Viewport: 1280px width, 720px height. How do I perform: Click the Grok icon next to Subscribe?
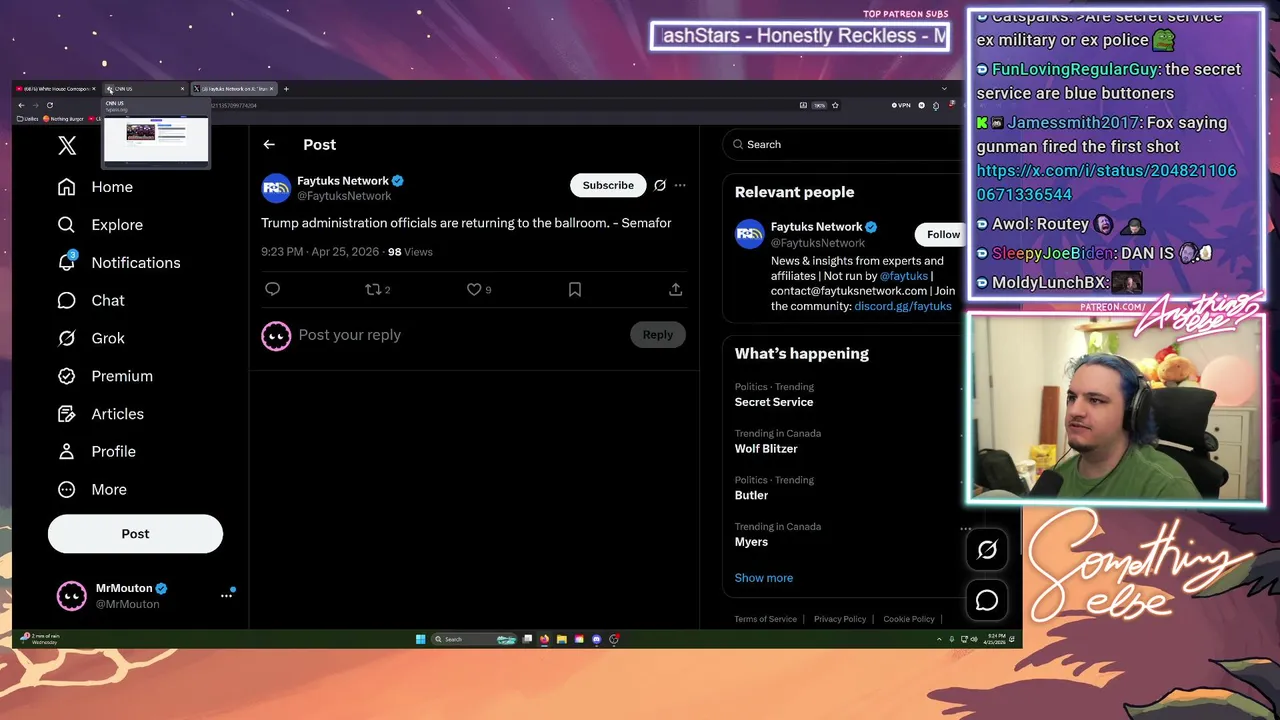pyautogui.click(x=660, y=185)
